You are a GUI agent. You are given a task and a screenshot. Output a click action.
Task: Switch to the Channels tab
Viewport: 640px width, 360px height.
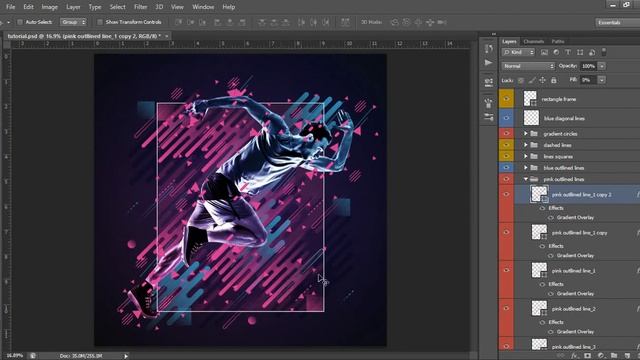point(533,41)
